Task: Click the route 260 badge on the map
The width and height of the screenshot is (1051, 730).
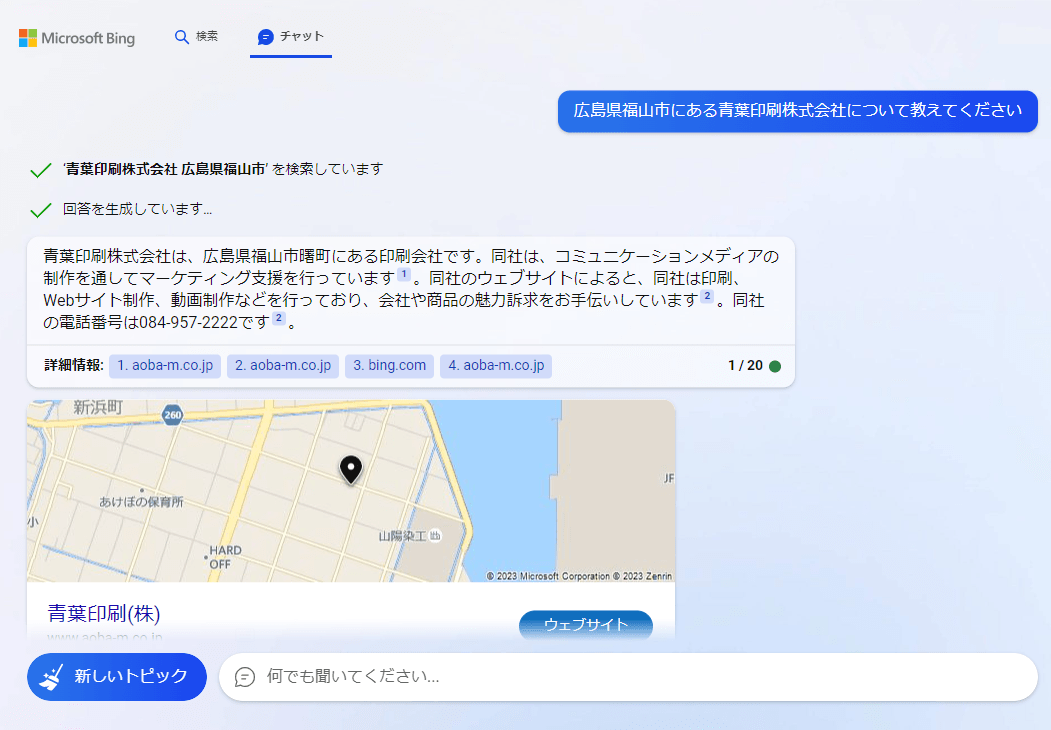Action: (173, 415)
